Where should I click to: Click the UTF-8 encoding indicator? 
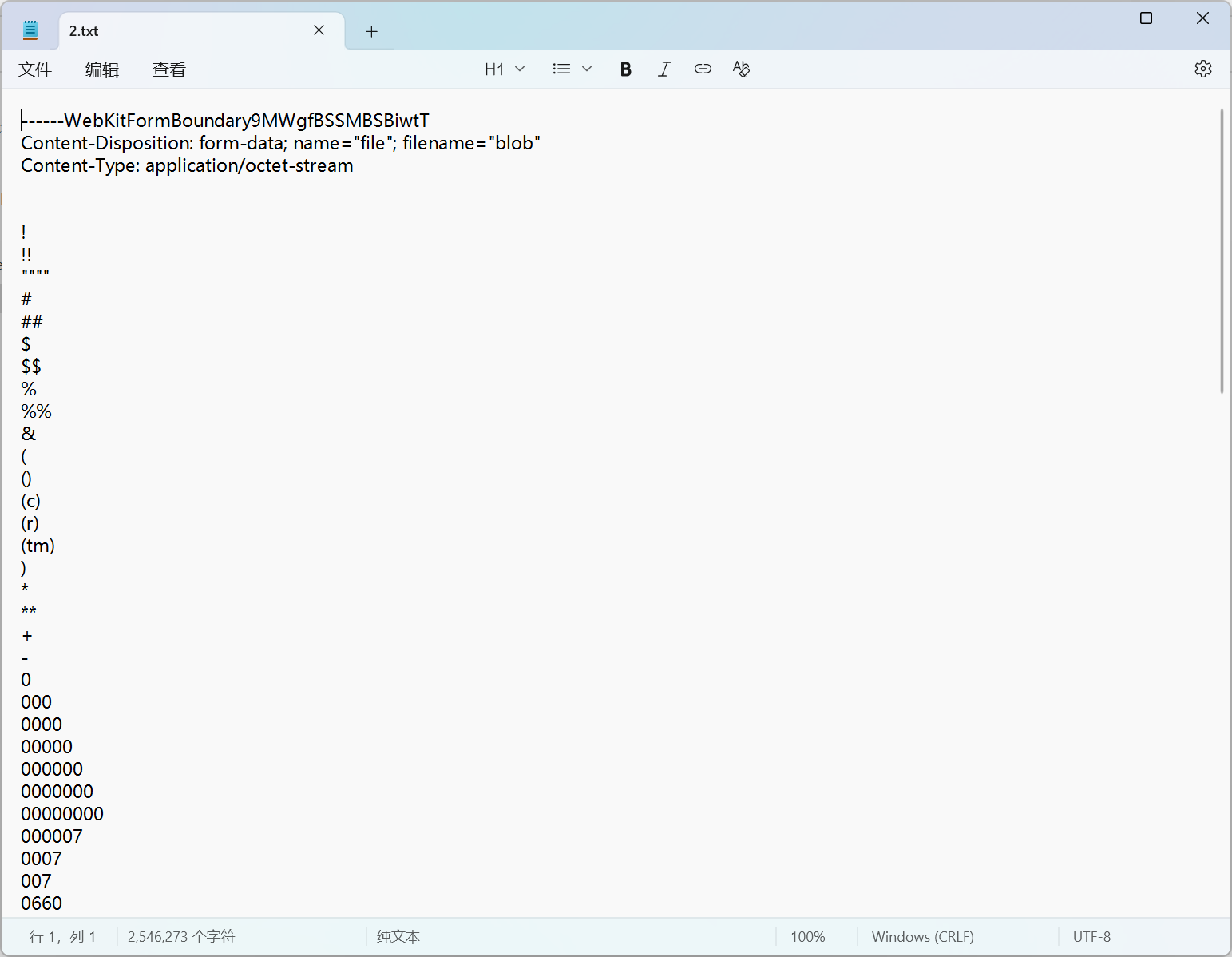click(x=1091, y=936)
